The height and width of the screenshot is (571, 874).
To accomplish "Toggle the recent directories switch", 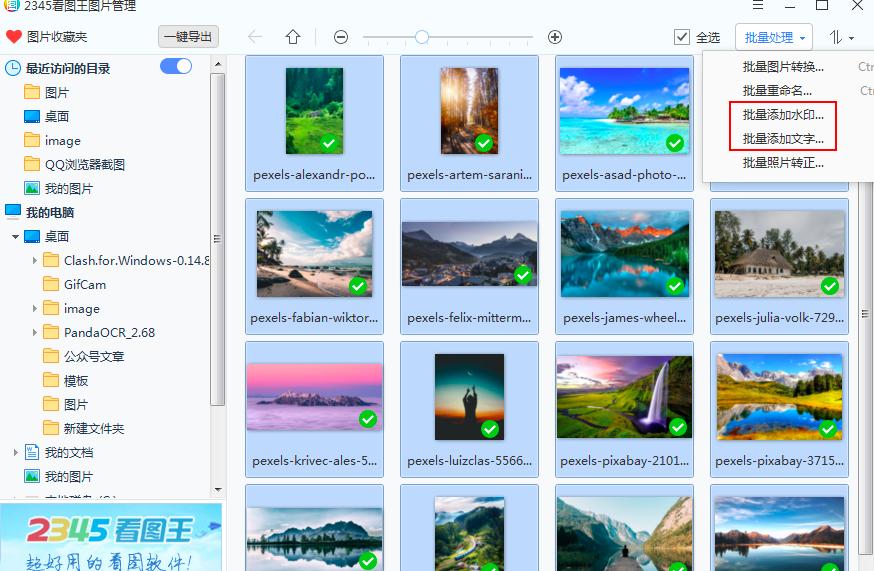I will [x=176, y=66].
